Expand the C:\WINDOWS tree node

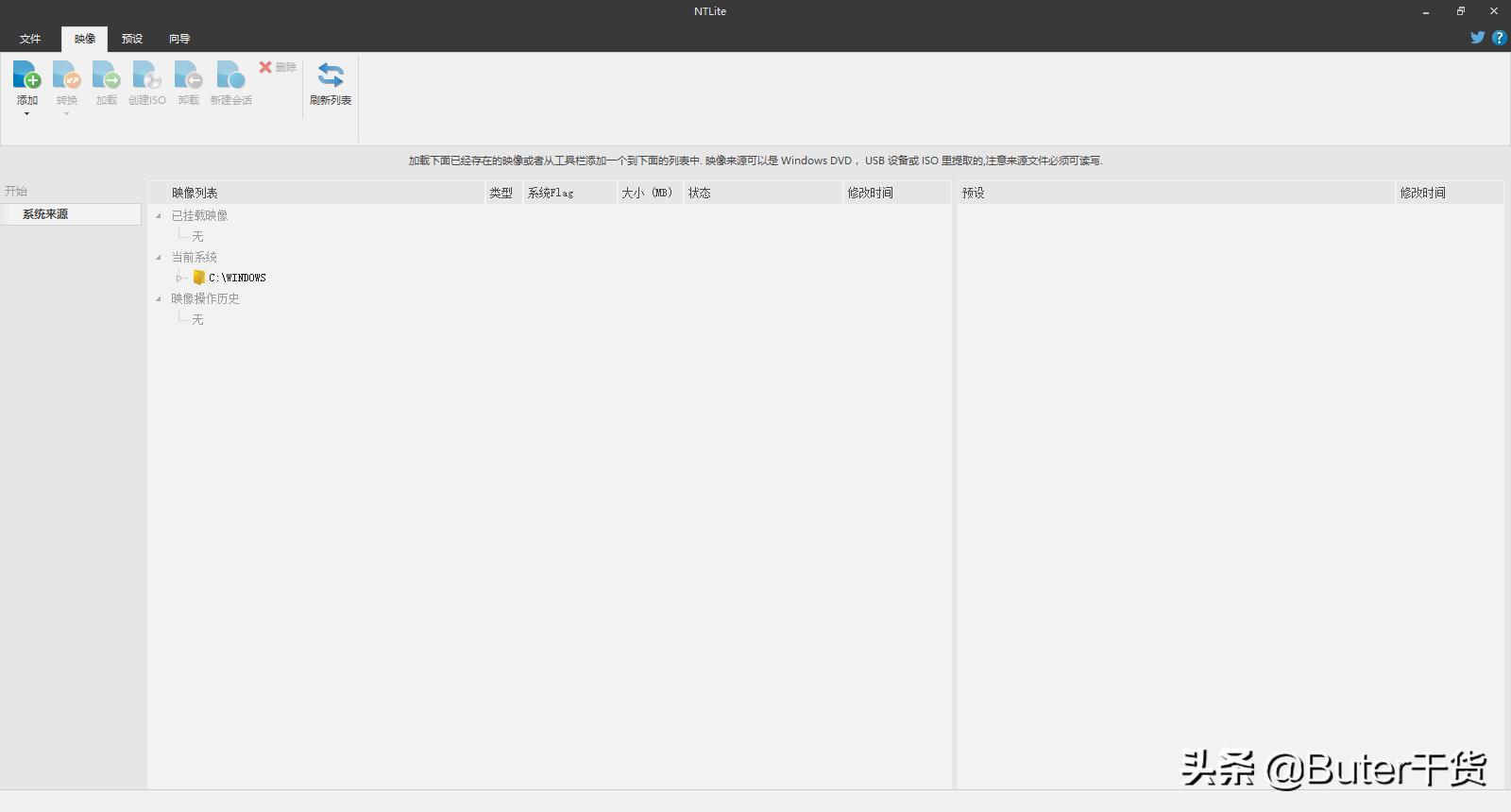[x=179, y=278]
